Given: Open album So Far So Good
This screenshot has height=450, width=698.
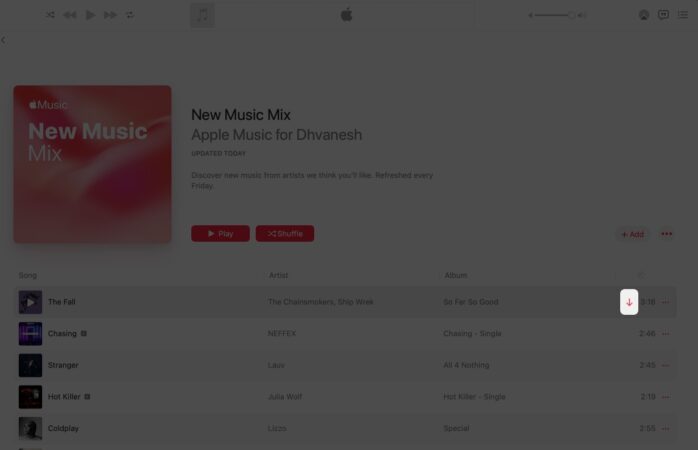Looking at the screenshot, I should pos(471,302).
